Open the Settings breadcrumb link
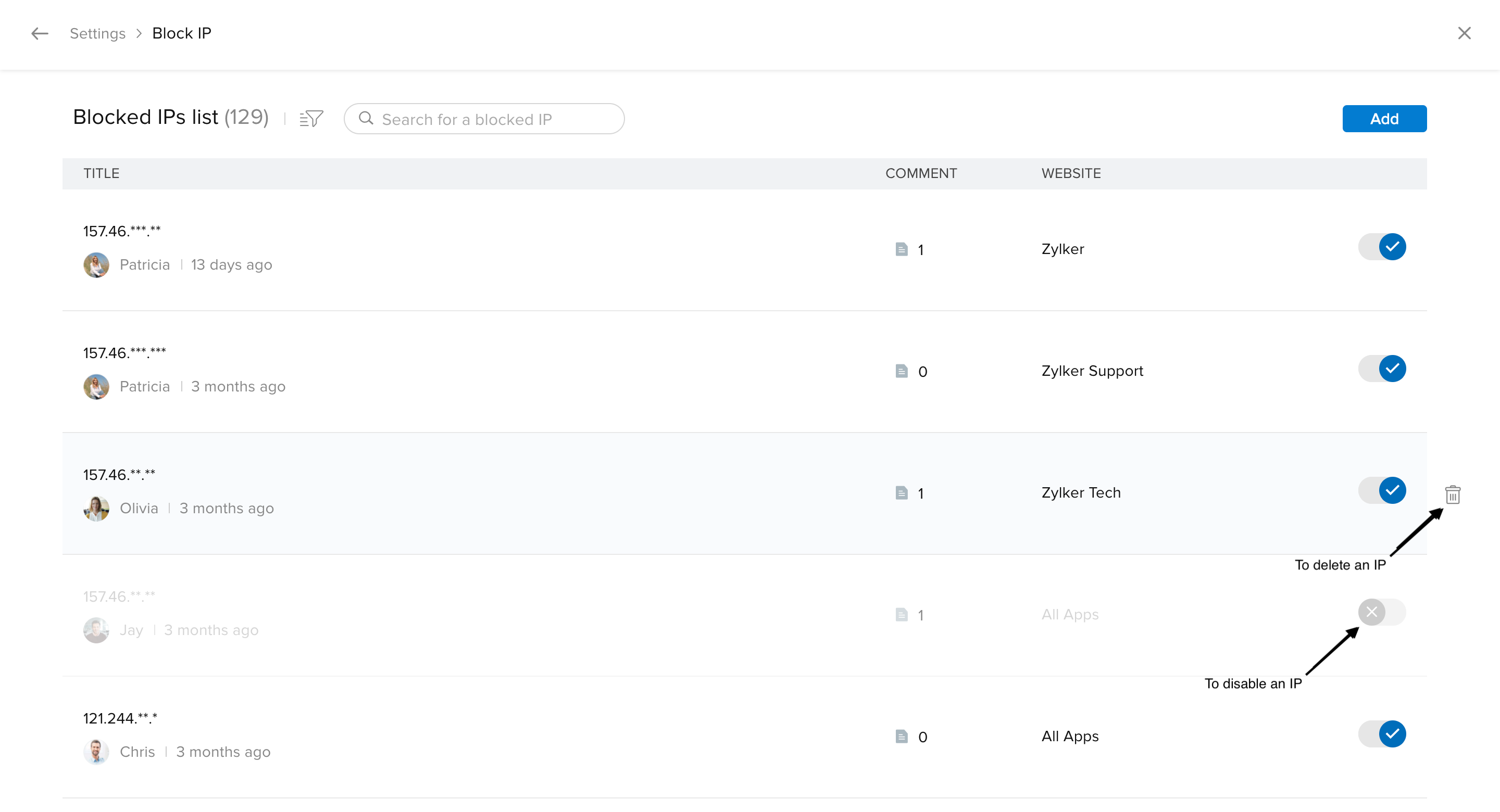The height and width of the screenshot is (812, 1500). point(98,34)
